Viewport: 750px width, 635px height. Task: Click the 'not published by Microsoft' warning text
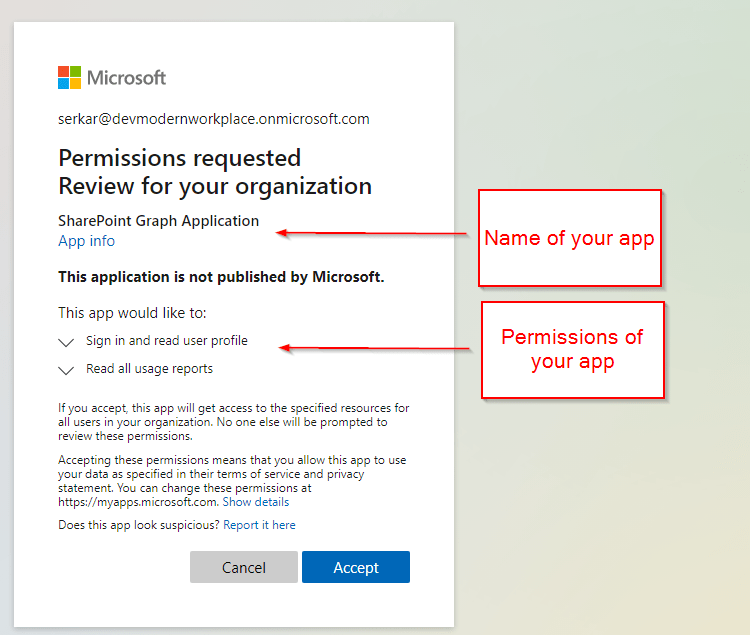click(x=221, y=276)
